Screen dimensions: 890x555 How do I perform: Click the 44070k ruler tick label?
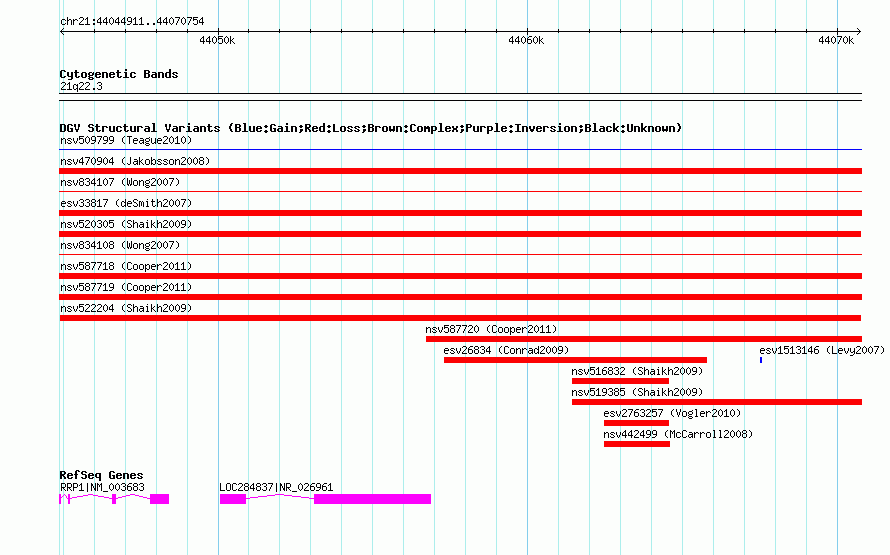click(x=836, y=40)
